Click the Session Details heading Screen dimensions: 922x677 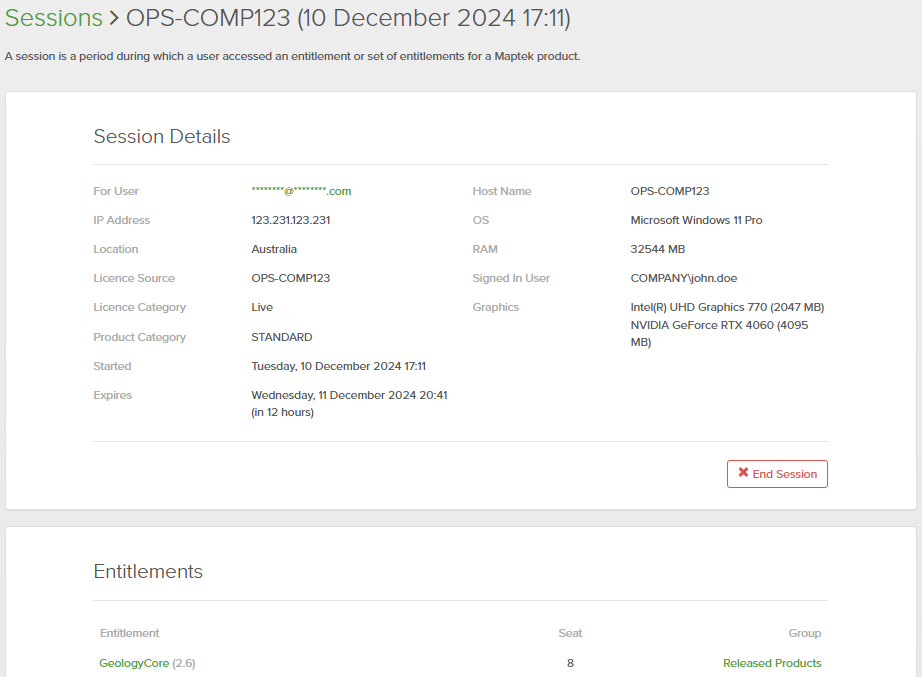coord(162,137)
